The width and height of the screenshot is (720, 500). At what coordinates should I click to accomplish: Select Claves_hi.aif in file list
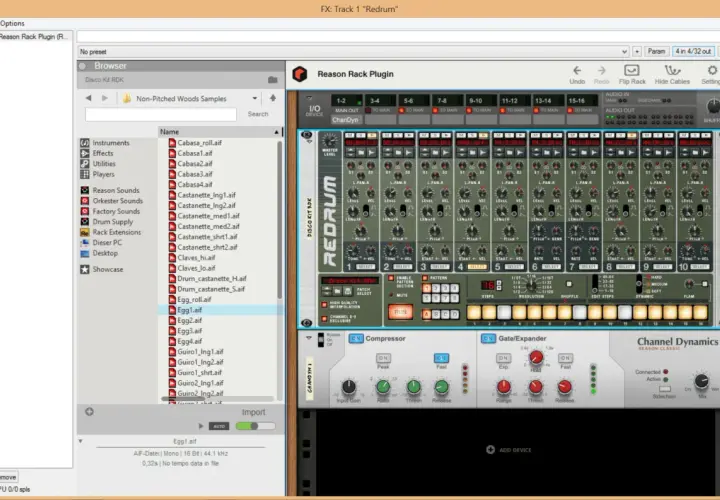point(196,258)
